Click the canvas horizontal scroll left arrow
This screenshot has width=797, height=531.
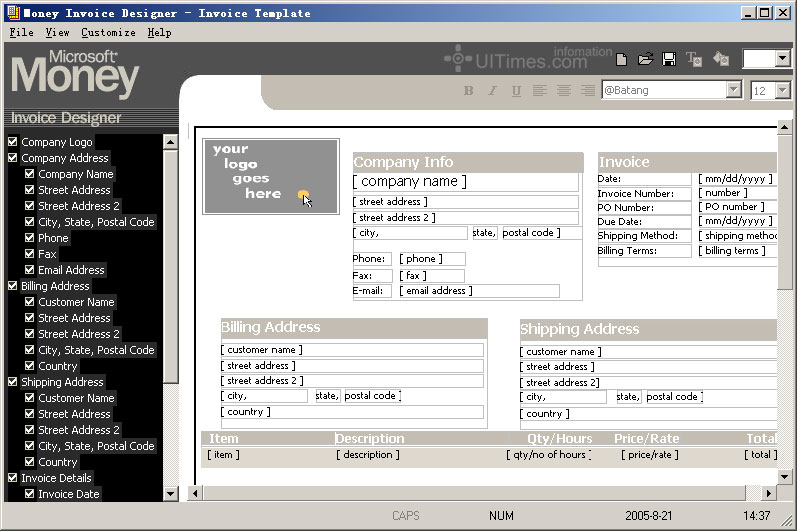[x=195, y=493]
